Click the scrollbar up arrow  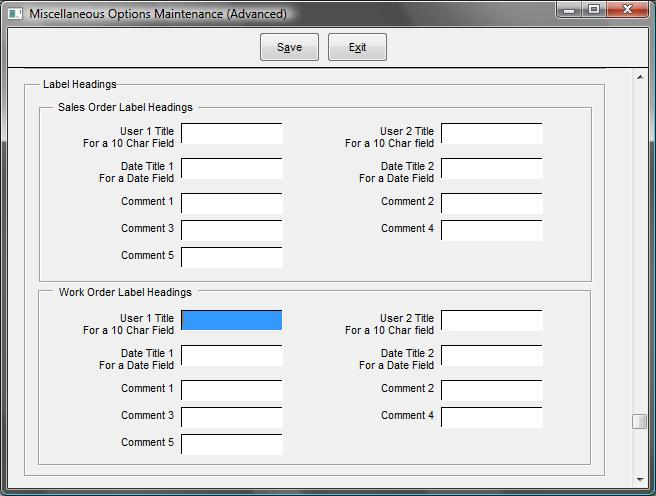640,77
